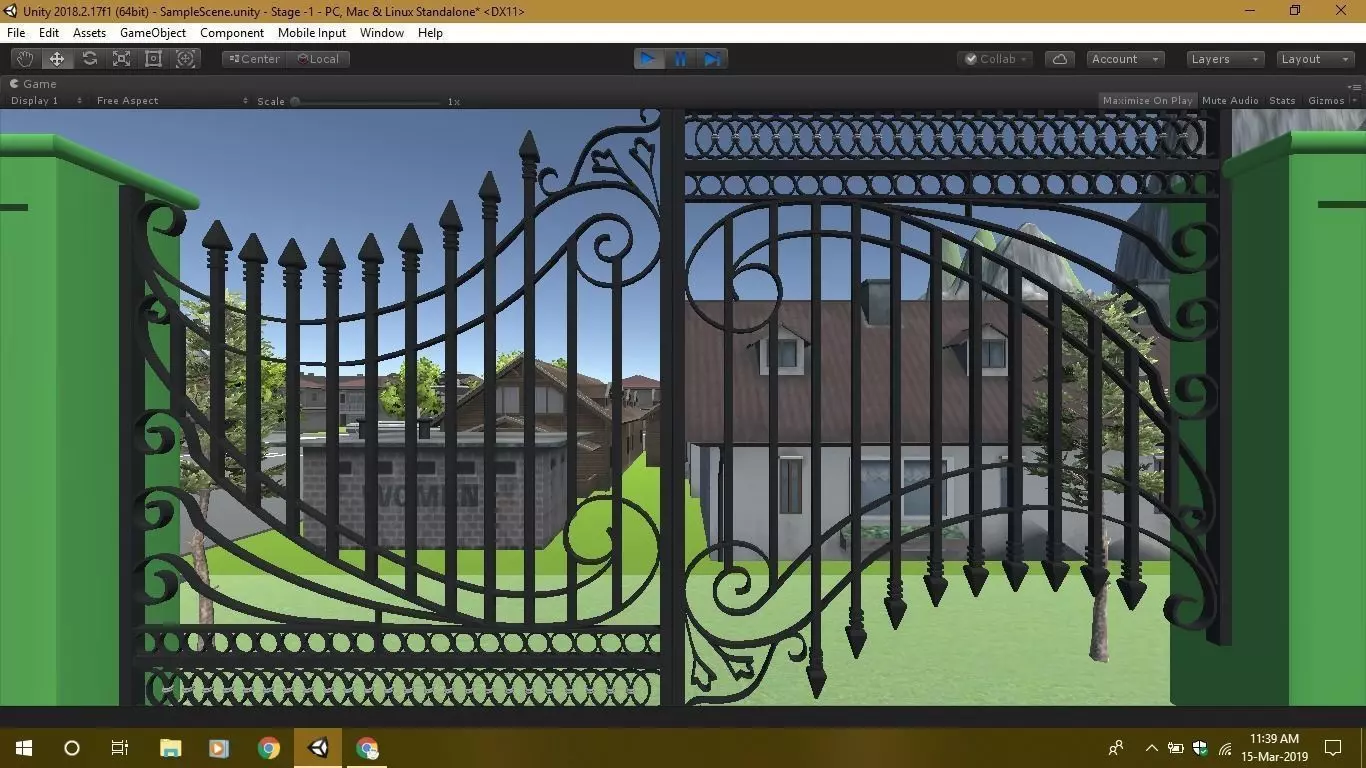Open Cortana search circle
1366x768 pixels.
pos(72,748)
